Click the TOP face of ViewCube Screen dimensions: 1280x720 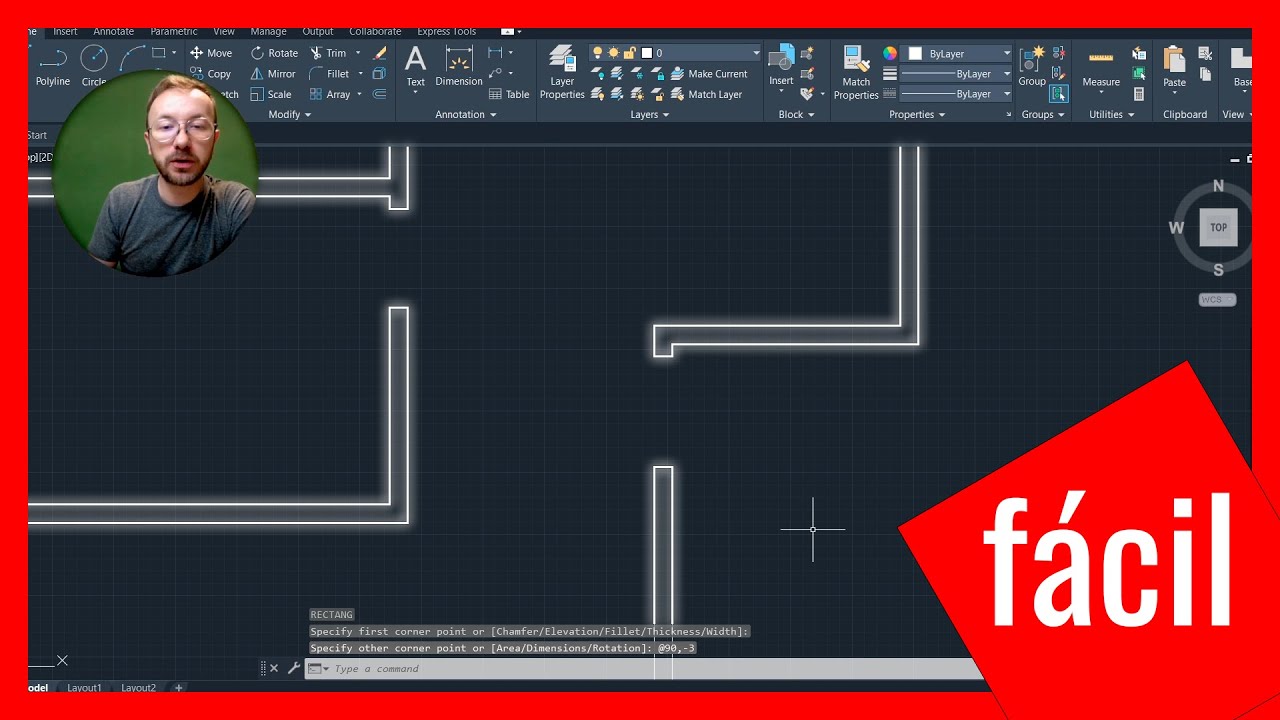pos(1218,227)
